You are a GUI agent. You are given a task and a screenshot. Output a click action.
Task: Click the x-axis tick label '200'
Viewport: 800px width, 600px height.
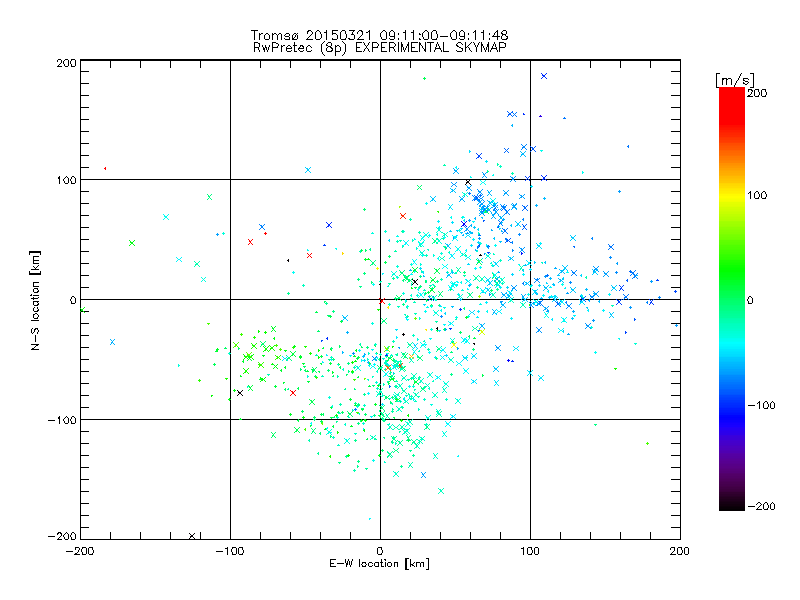point(680,552)
